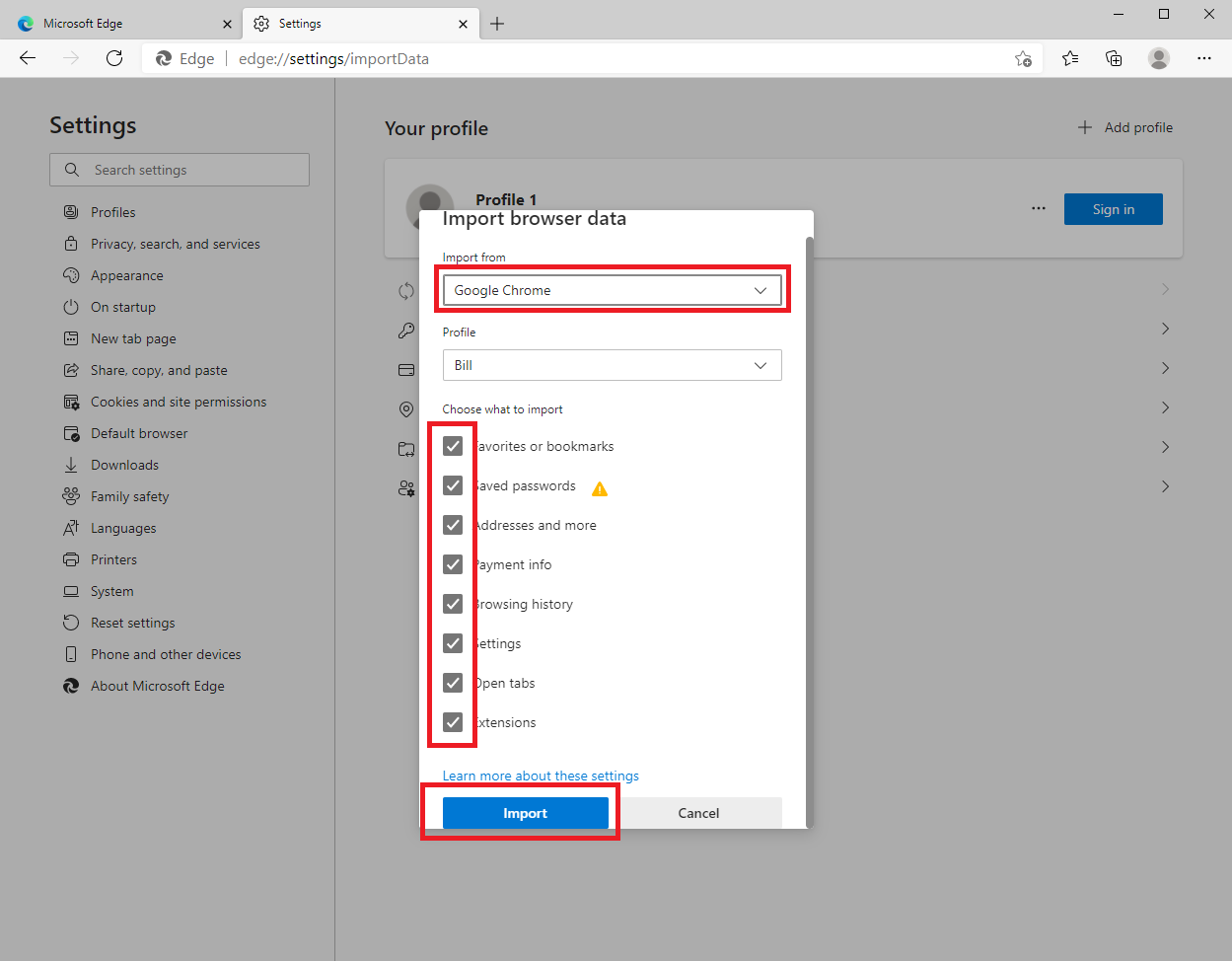Click the blue Import button

pos(525,813)
